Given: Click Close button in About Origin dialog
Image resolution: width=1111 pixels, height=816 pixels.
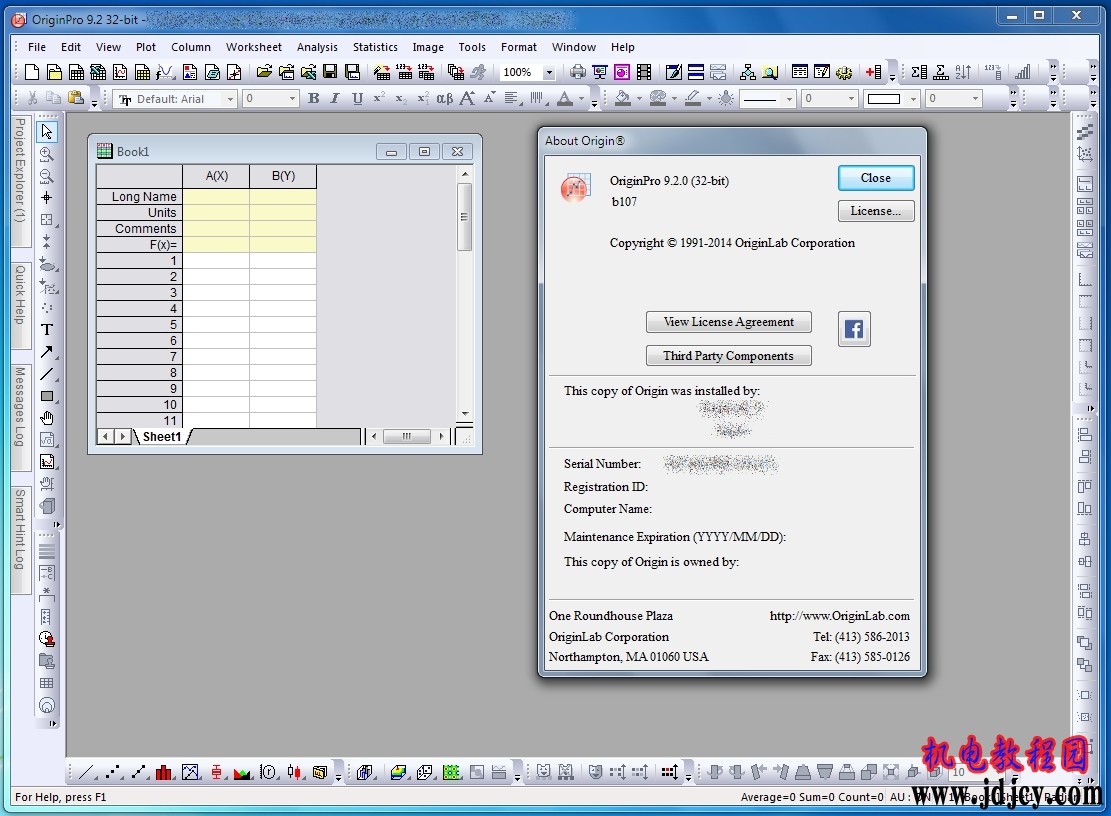Looking at the screenshot, I should (876, 178).
